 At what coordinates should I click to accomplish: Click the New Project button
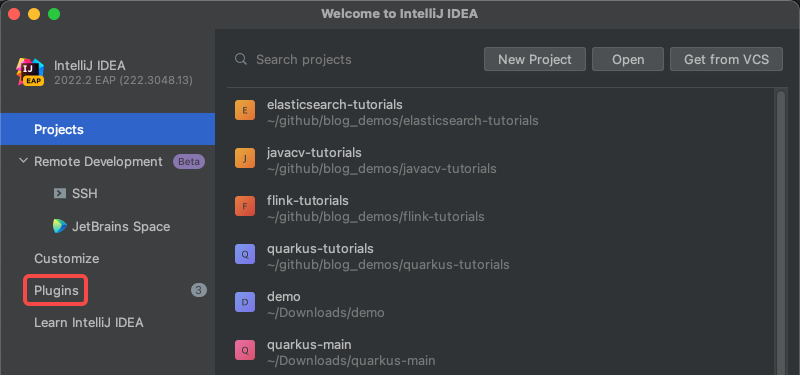click(535, 59)
